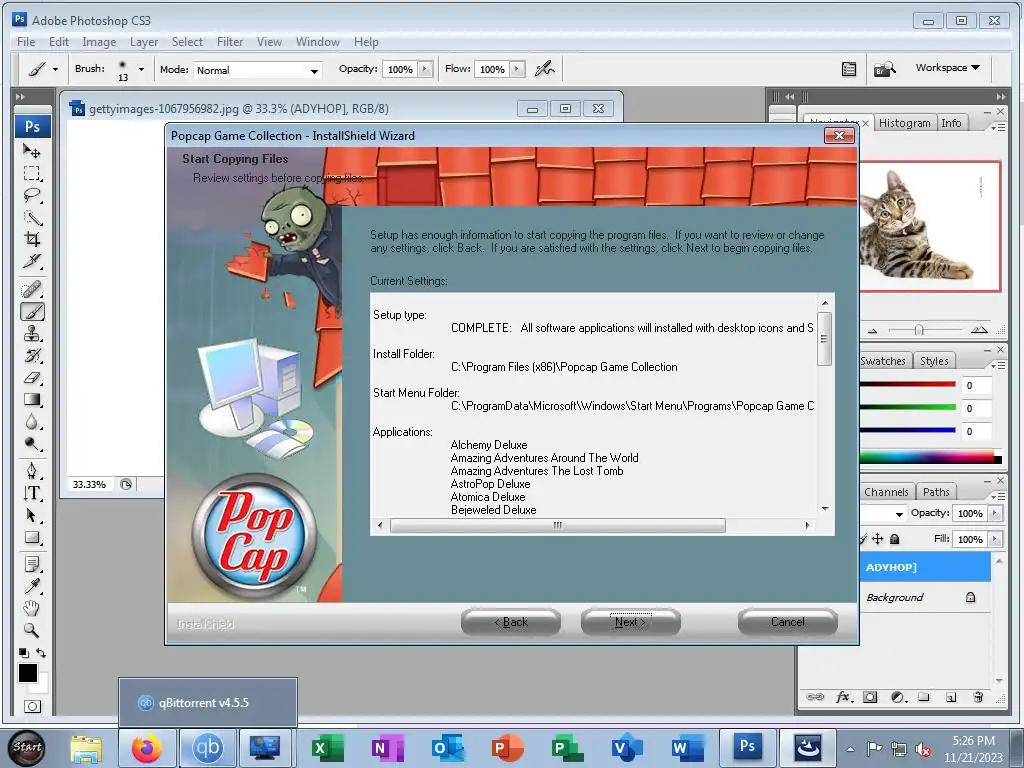Click Next in the InstallShield Wizard

pyautogui.click(x=630, y=622)
